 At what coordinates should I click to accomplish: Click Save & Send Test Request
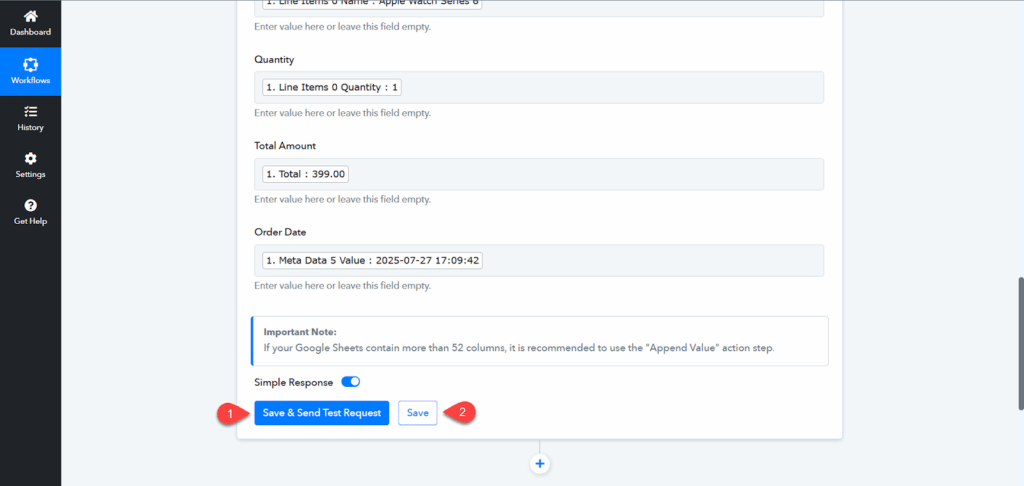(321, 413)
